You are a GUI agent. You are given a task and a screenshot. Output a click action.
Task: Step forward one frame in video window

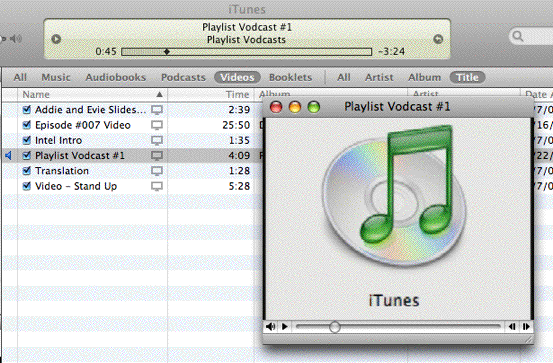(x=526, y=327)
